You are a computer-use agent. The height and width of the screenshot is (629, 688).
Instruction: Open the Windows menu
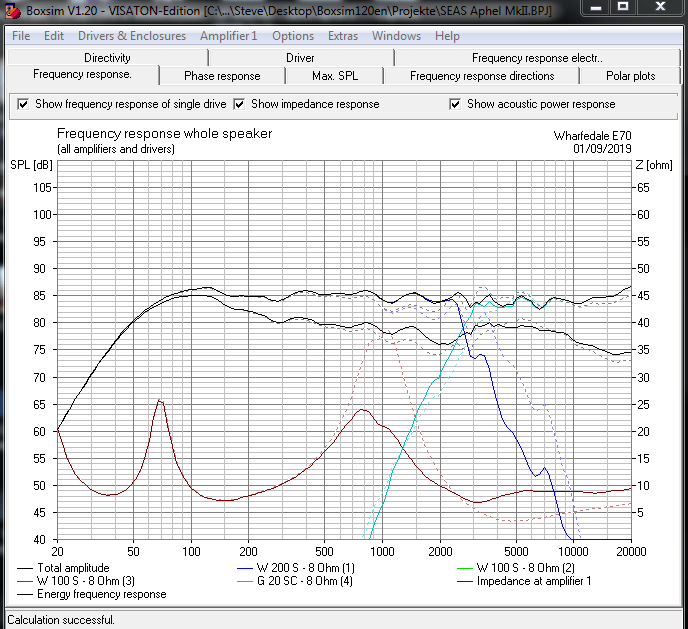[397, 36]
